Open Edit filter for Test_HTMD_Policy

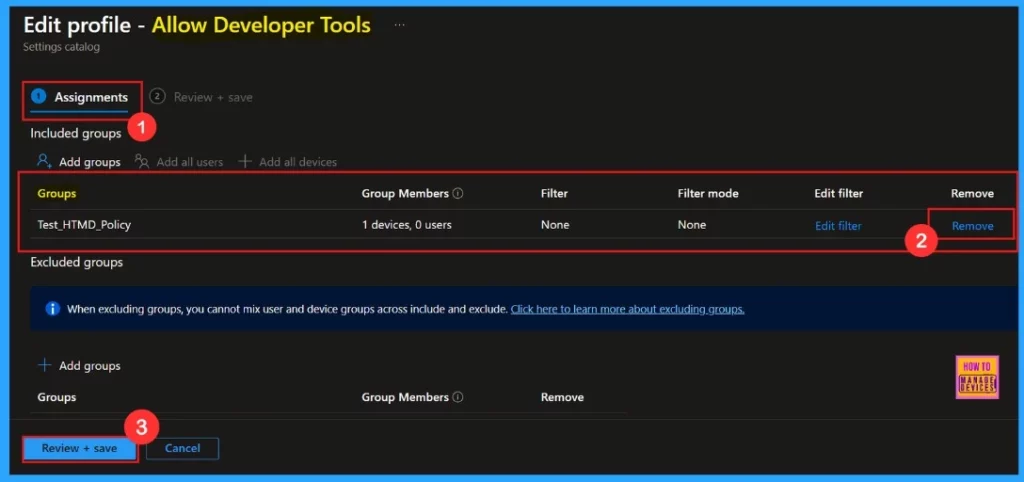tap(838, 226)
